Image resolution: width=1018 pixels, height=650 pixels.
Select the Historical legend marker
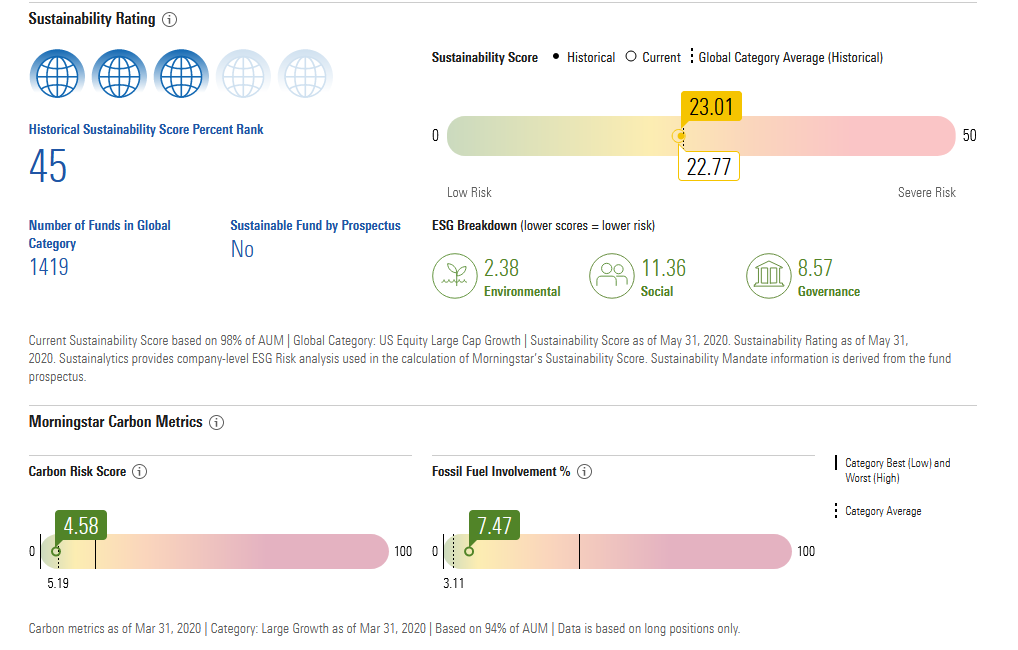pos(556,58)
